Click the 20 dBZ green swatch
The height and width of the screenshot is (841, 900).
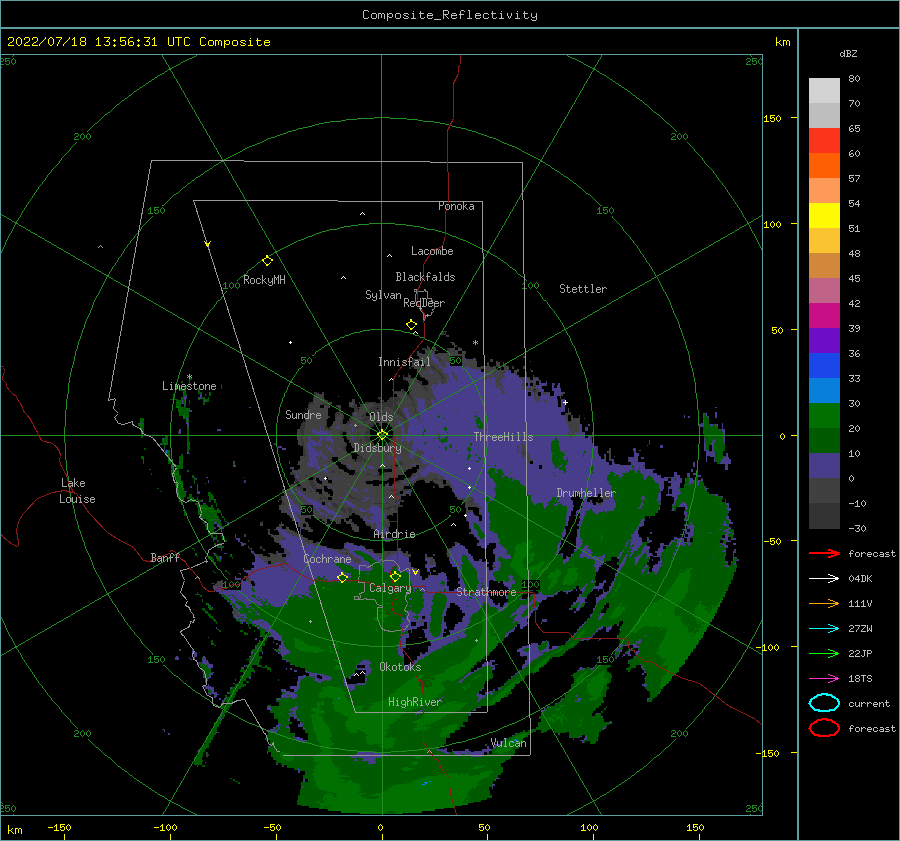[x=824, y=416]
